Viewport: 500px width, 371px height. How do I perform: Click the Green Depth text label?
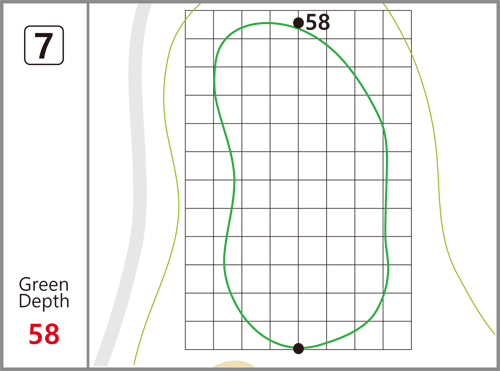(44, 293)
